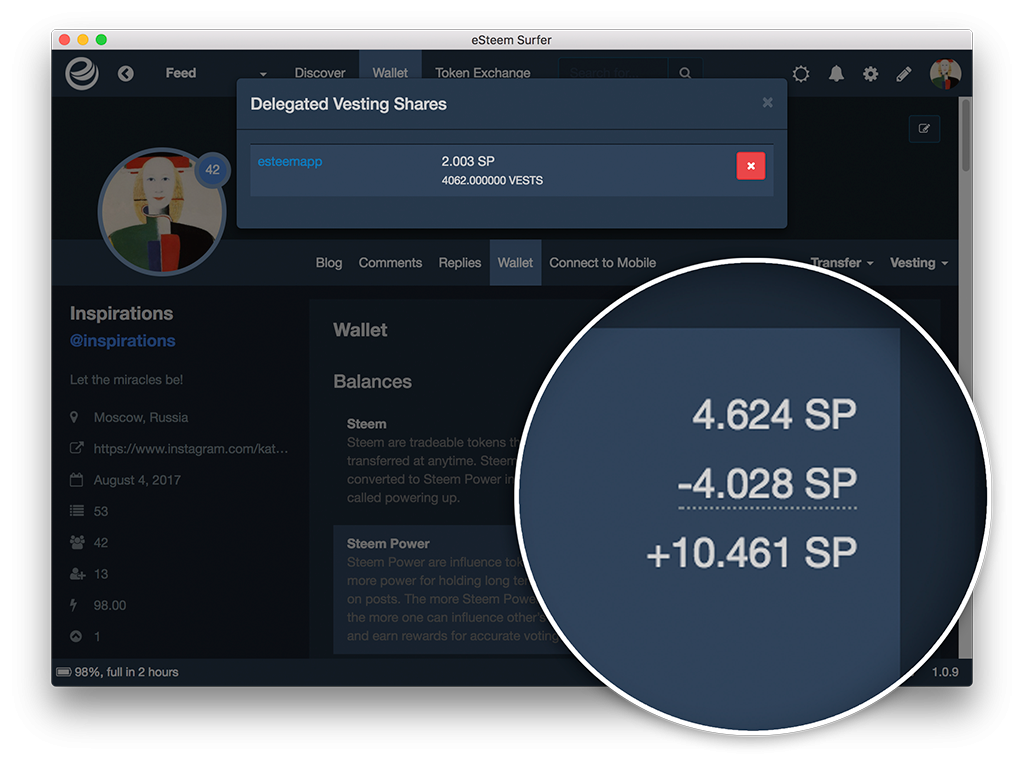Click the followers group icon in the sidebar
Image resolution: width=1024 pixels, height=760 pixels.
click(x=77, y=542)
